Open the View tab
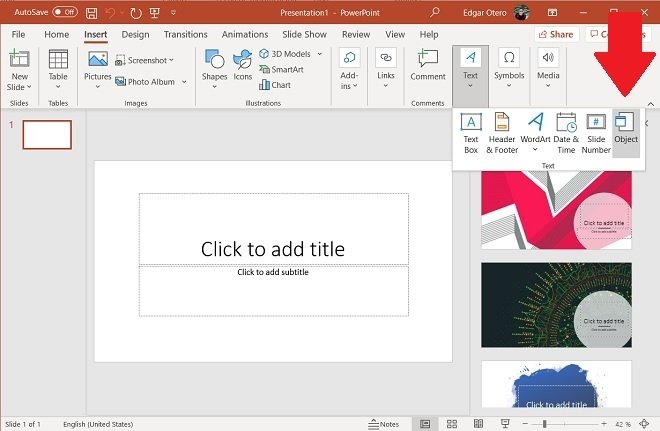Viewport: 660px width, 431px height. (395, 35)
